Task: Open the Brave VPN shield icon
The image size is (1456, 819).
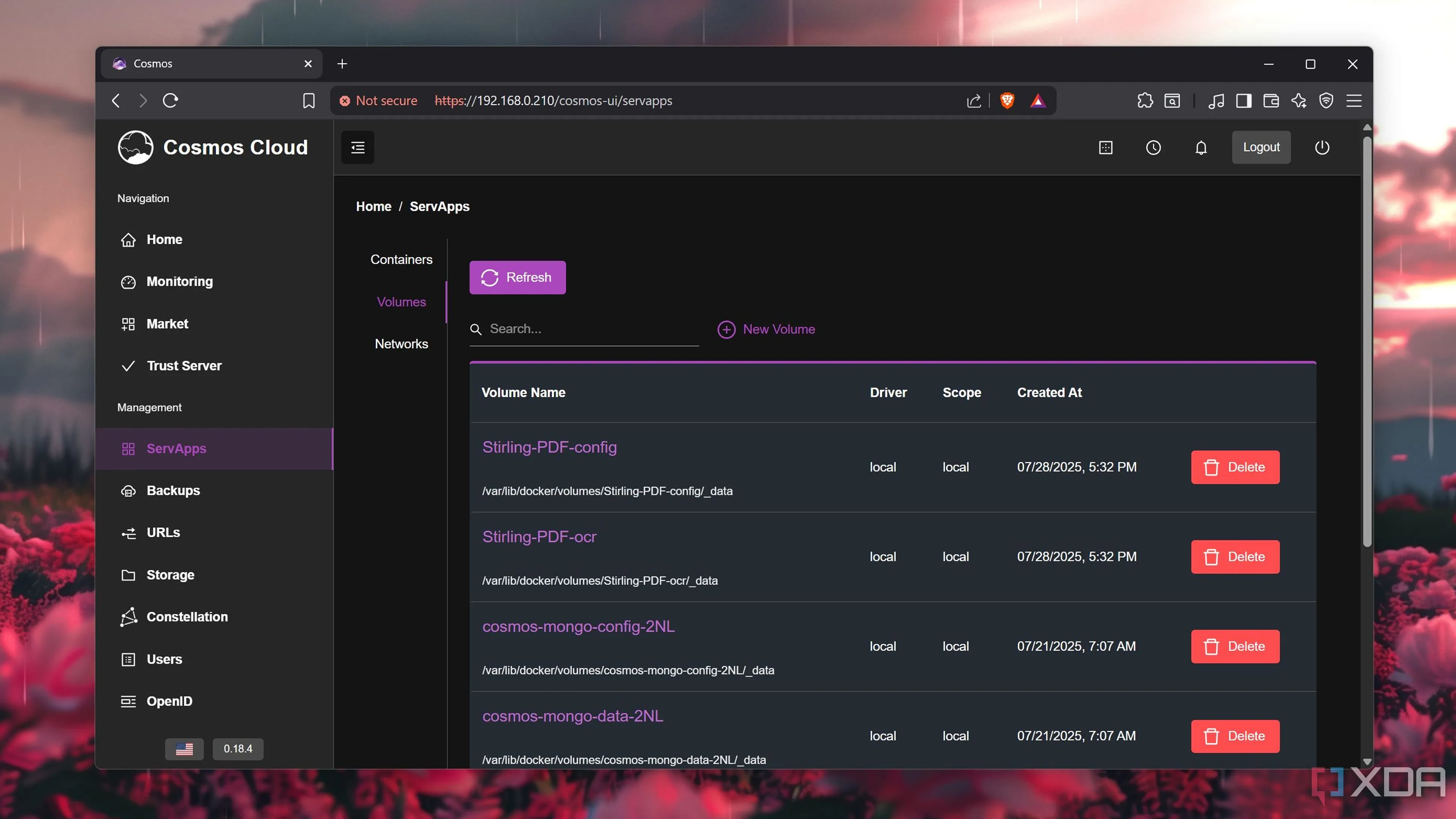Action: click(1326, 100)
